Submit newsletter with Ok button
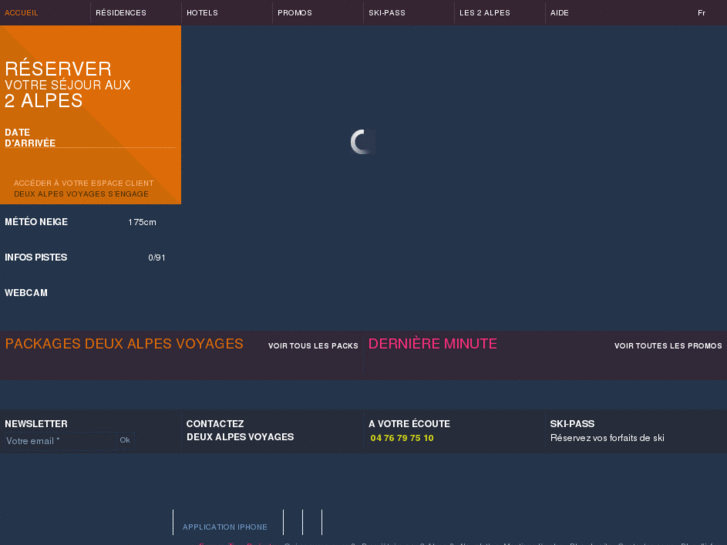This screenshot has height=545, width=727. click(x=125, y=440)
